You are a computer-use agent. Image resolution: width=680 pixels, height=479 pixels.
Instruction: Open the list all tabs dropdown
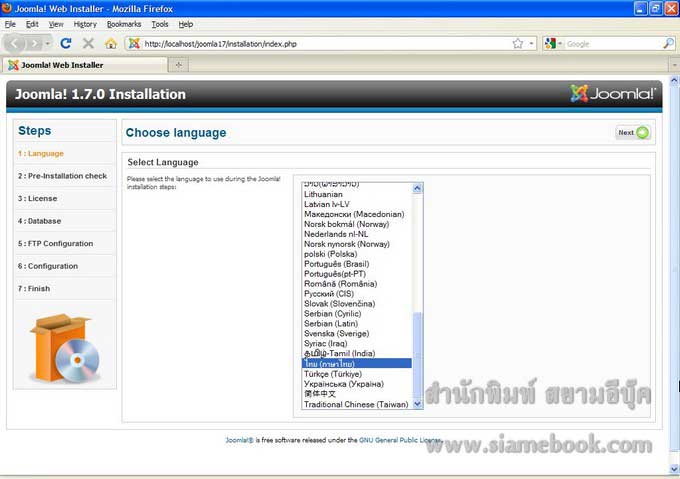(x=674, y=65)
